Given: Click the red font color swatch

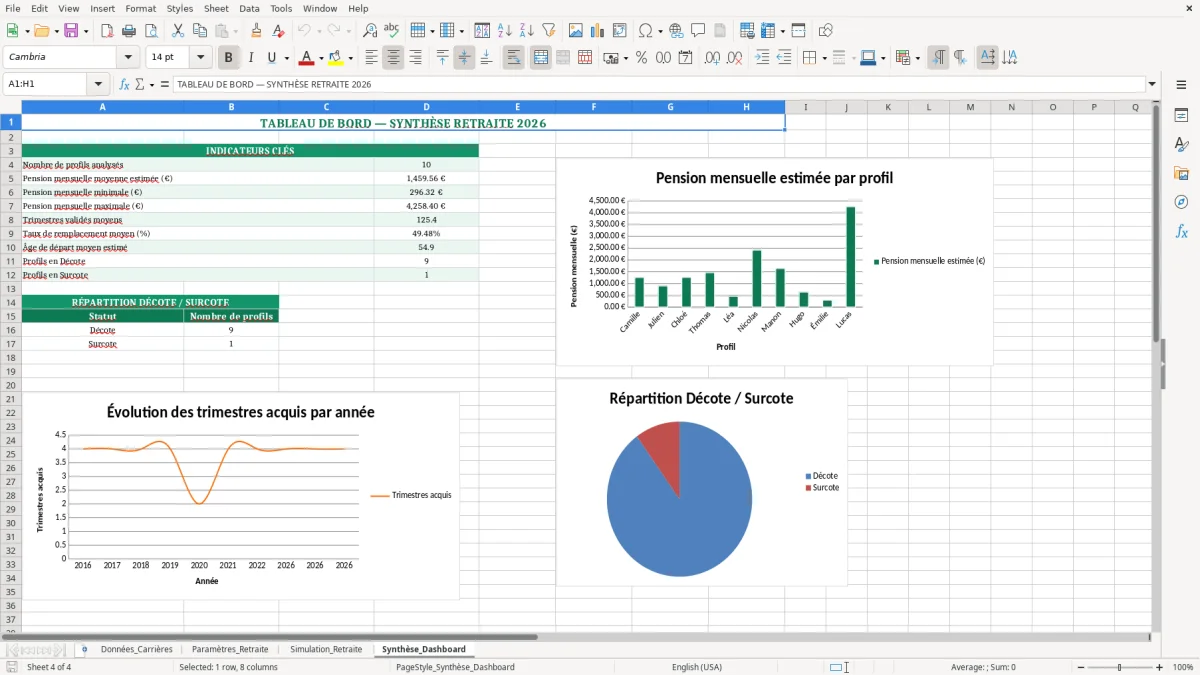Looking at the screenshot, I should 307,58.
